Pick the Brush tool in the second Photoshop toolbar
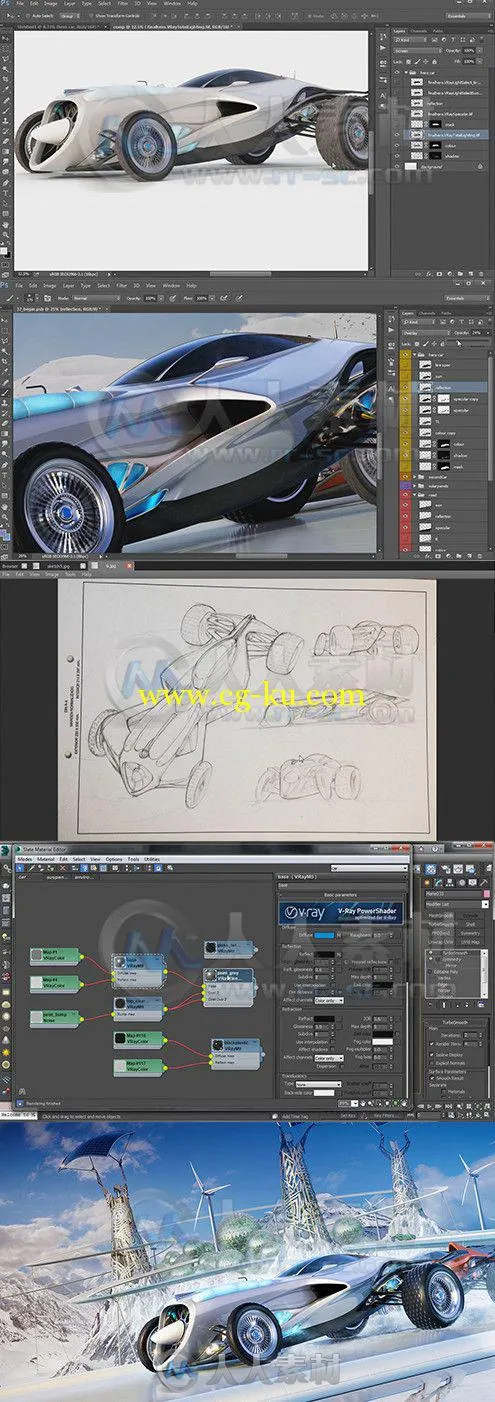This screenshot has height=1402, width=495. (x=5, y=393)
